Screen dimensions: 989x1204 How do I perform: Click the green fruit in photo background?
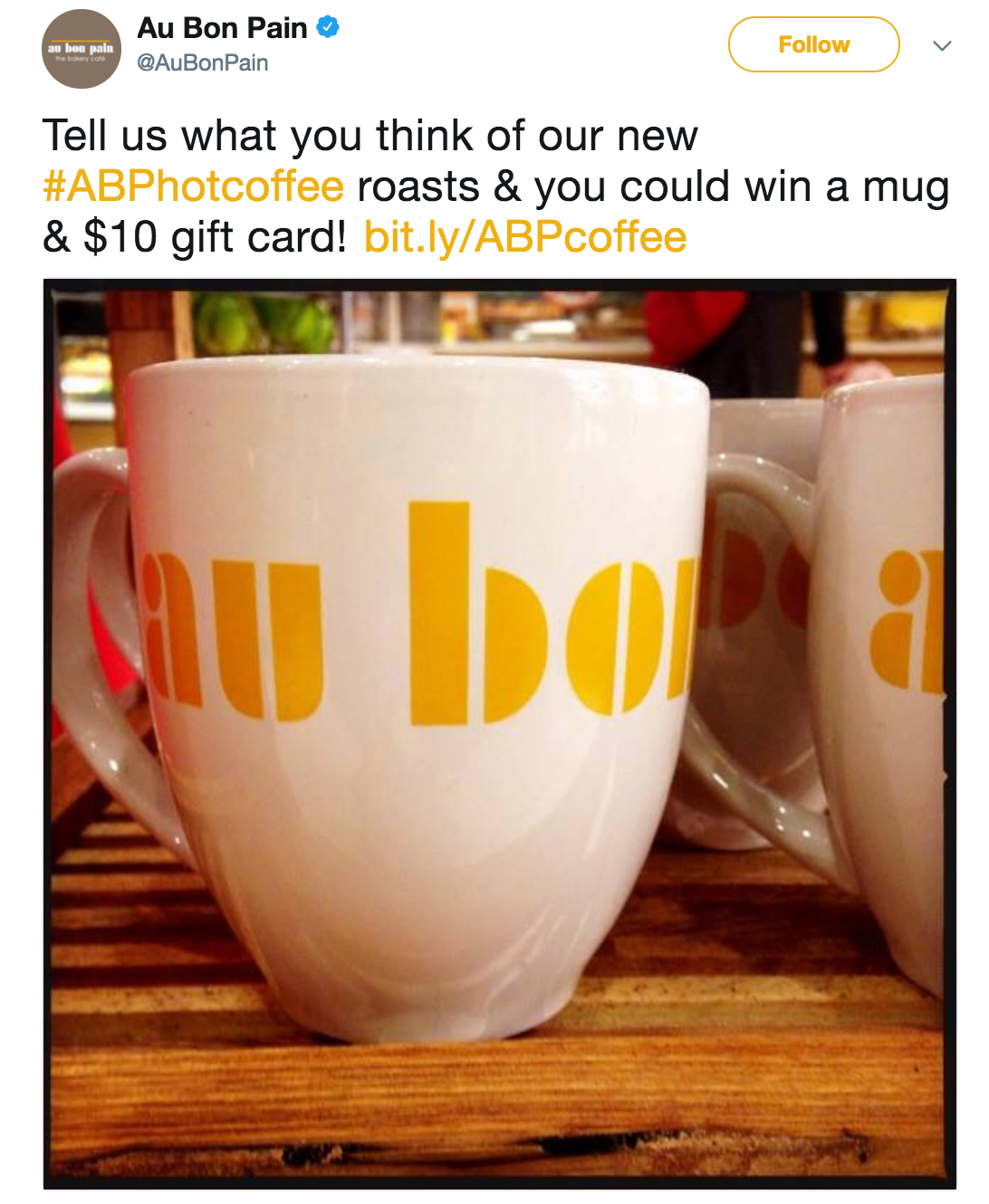264,323
